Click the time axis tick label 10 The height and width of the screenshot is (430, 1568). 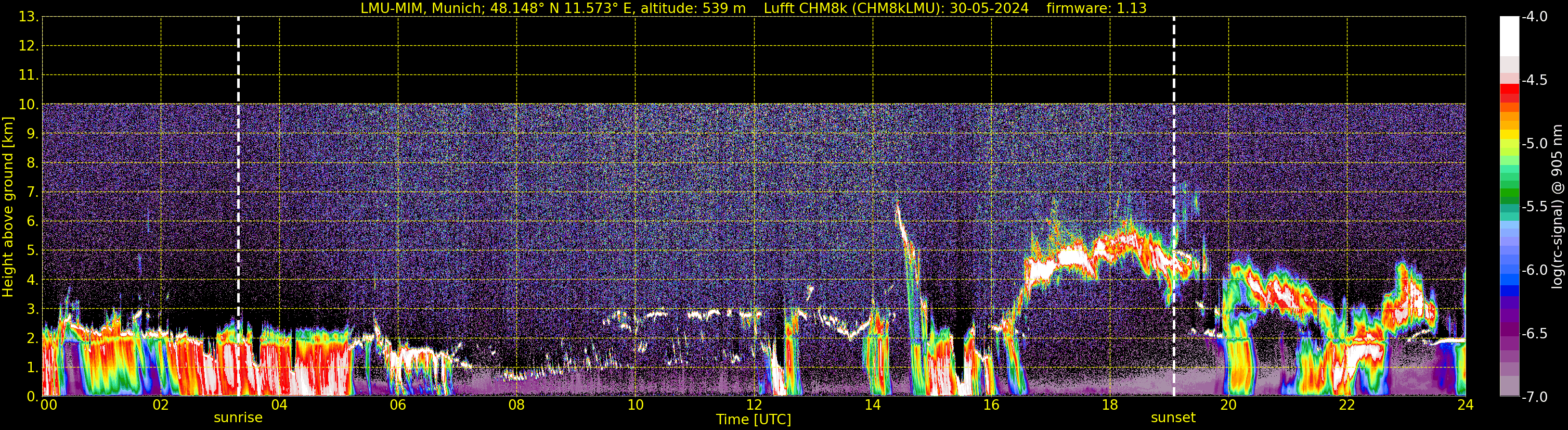click(x=636, y=405)
